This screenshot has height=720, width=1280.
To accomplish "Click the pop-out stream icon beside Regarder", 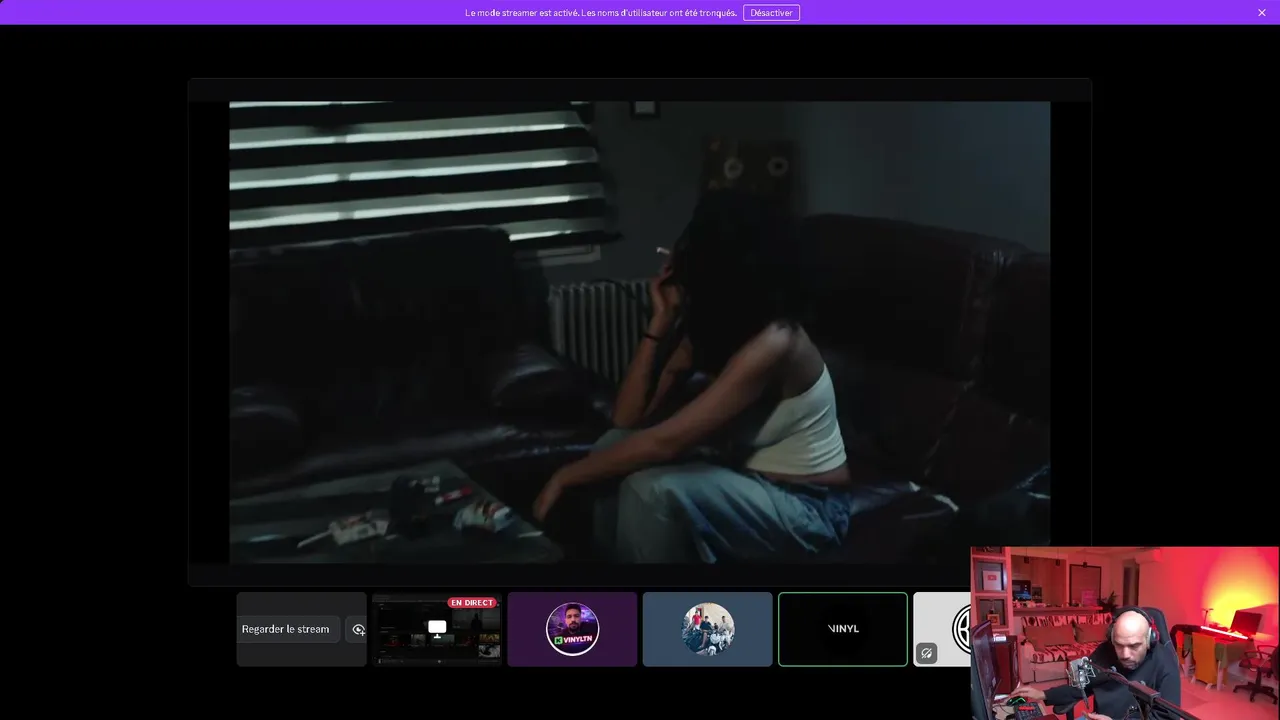I will (x=358, y=629).
